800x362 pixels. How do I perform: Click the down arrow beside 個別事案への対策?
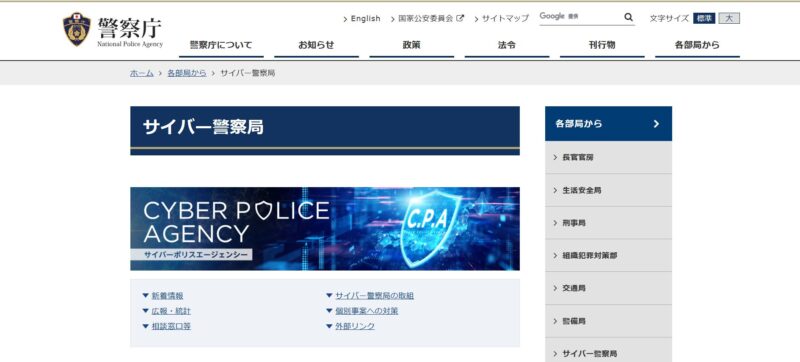point(329,311)
